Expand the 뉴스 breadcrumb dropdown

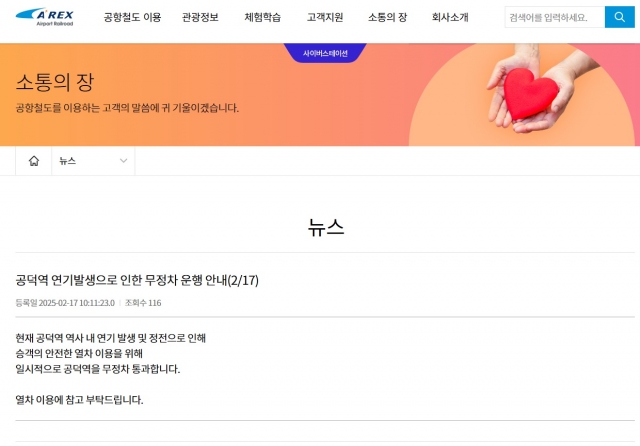click(93, 161)
